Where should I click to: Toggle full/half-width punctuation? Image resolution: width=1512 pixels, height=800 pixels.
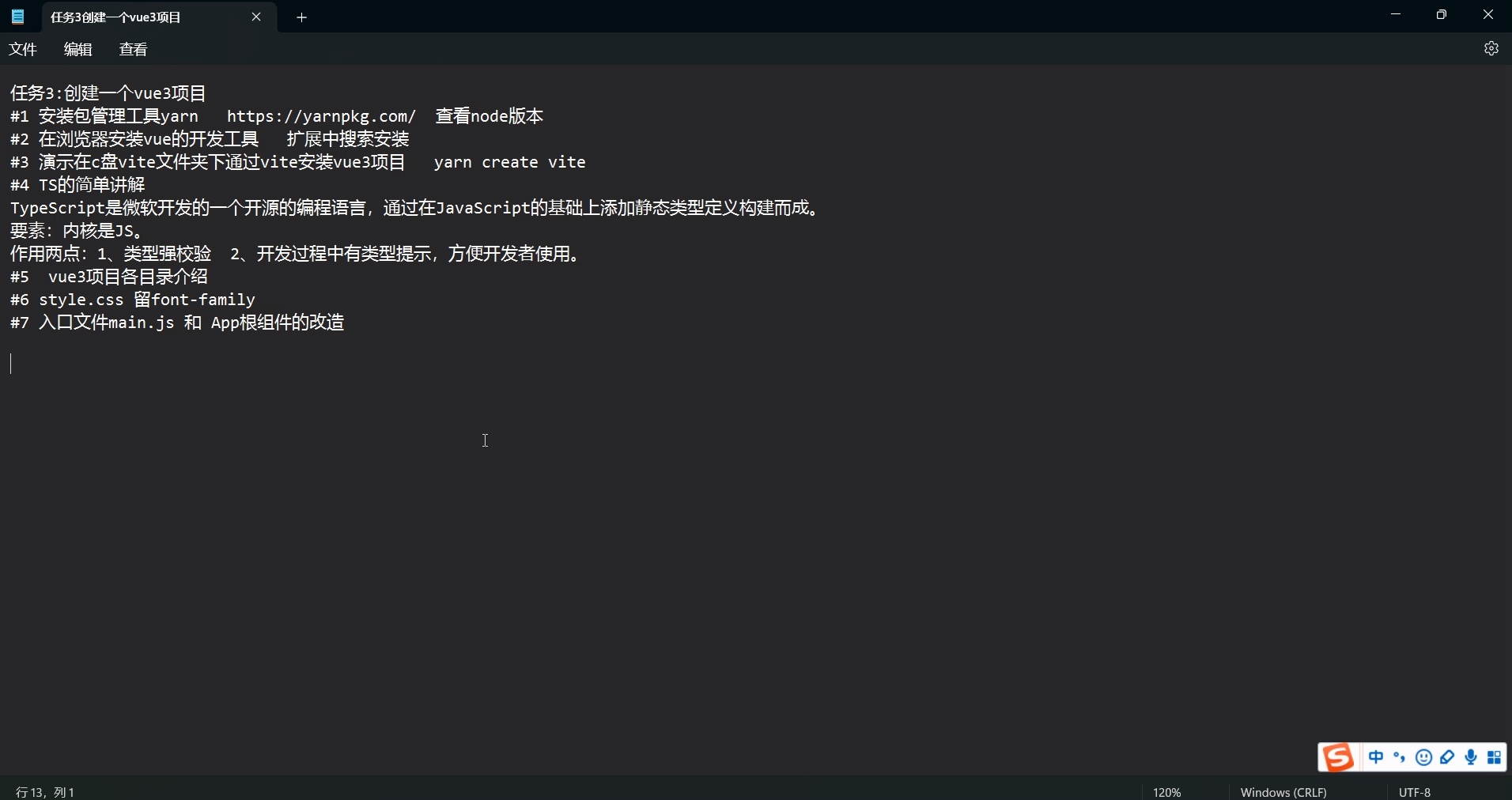[1400, 757]
